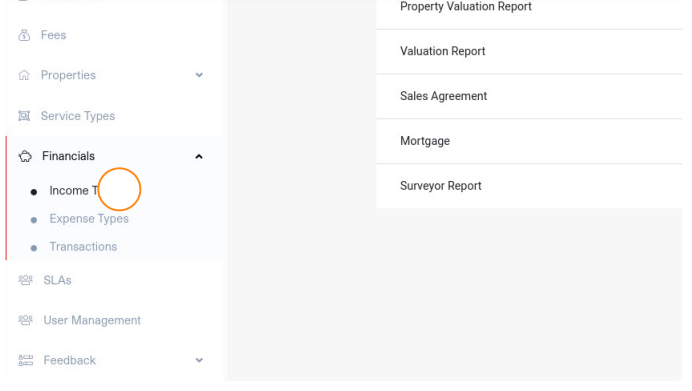This screenshot has height=391, width=692.
Task: Choose the Mortgage list item
Action: click(529, 141)
